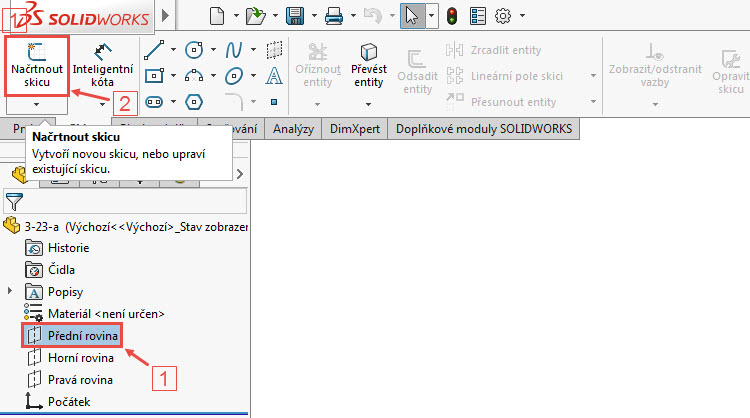Open the Arc tool dropdown arrow
This screenshot has width=750, height=418.
[x=213, y=75]
